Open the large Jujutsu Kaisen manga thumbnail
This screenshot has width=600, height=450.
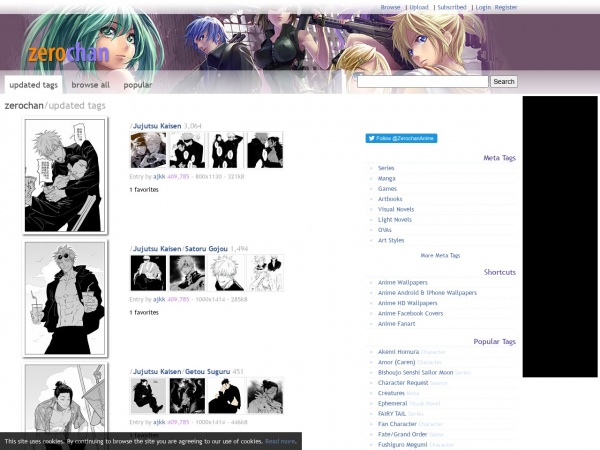(x=65, y=175)
